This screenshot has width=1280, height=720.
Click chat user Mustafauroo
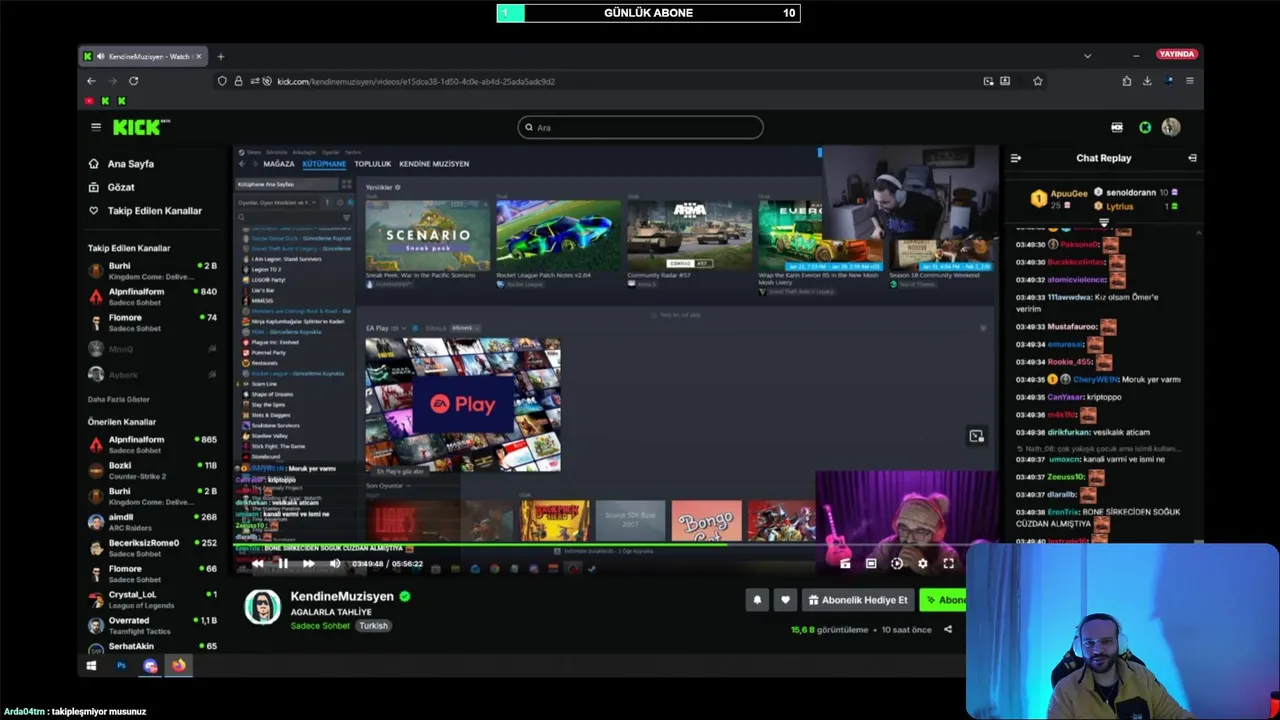pos(1072,327)
